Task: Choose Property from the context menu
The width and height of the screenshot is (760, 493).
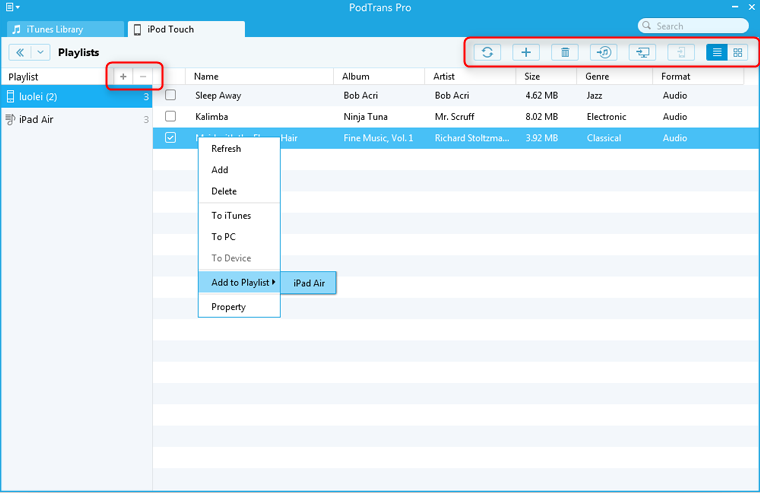Action: point(228,307)
